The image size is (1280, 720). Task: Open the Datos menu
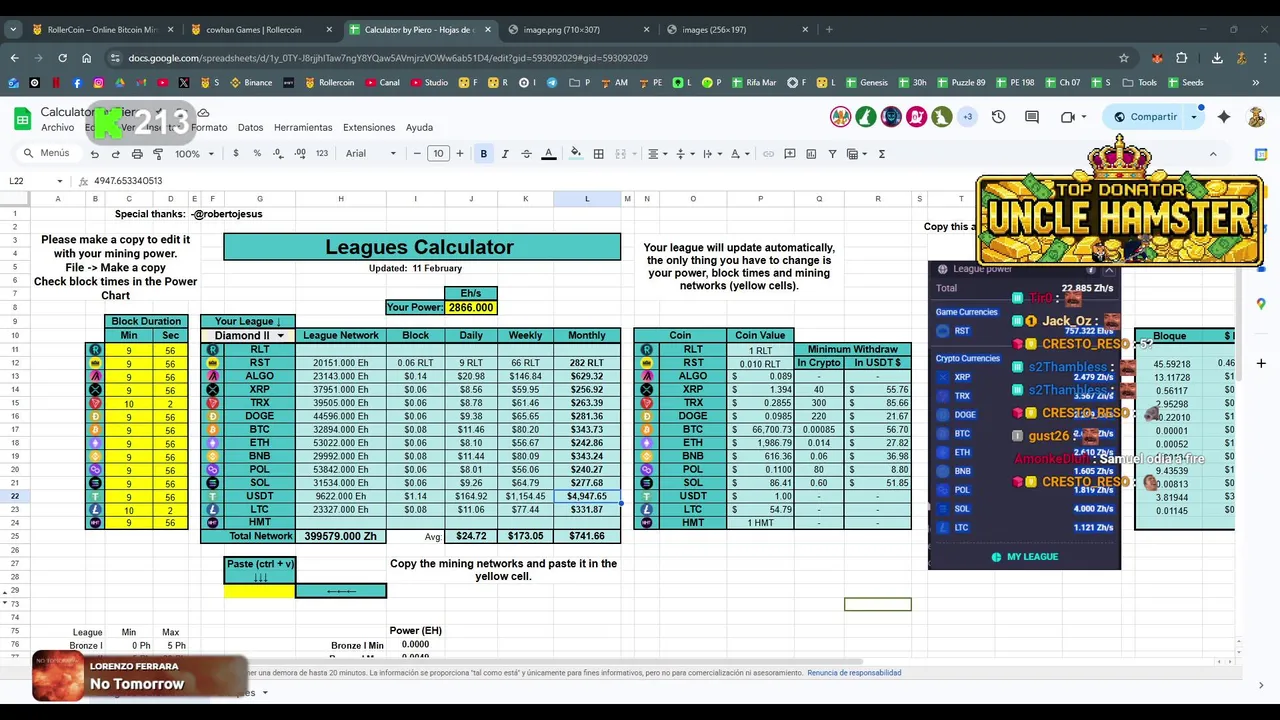[x=250, y=128]
